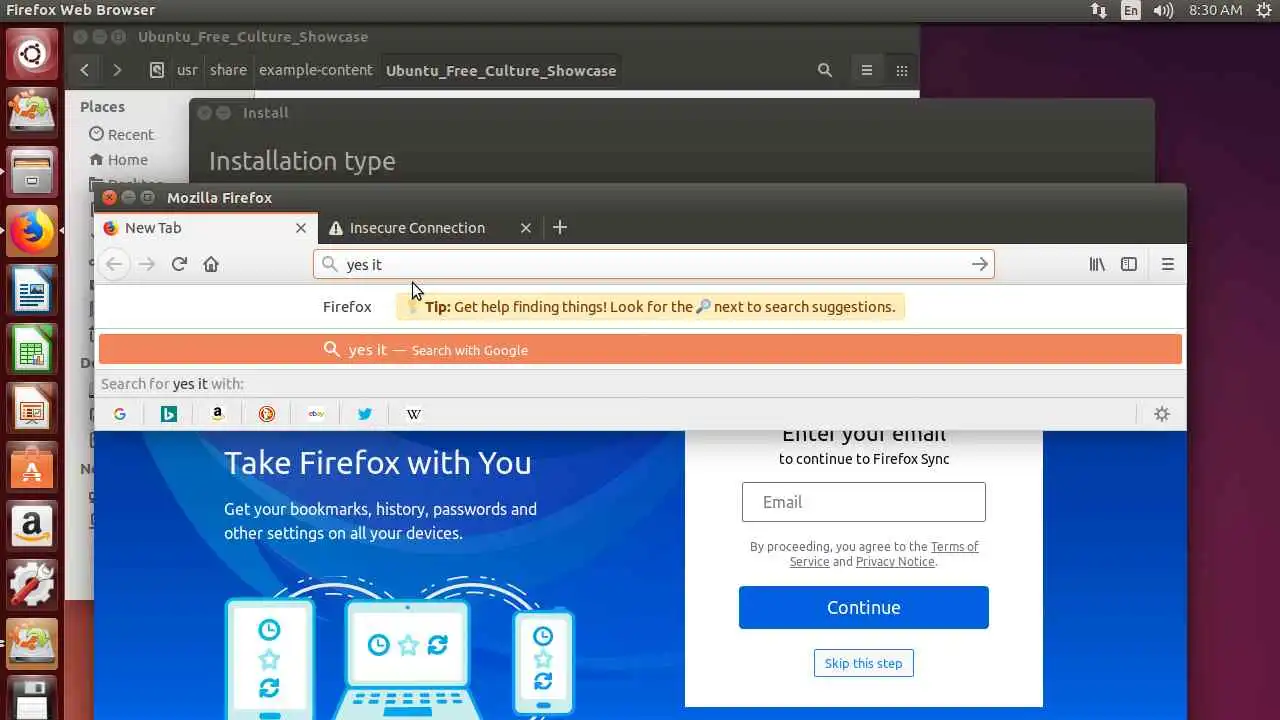The image size is (1280, 720).
Task: Switch to the Insecure Connection tab
Action: (x=430, y=228)
